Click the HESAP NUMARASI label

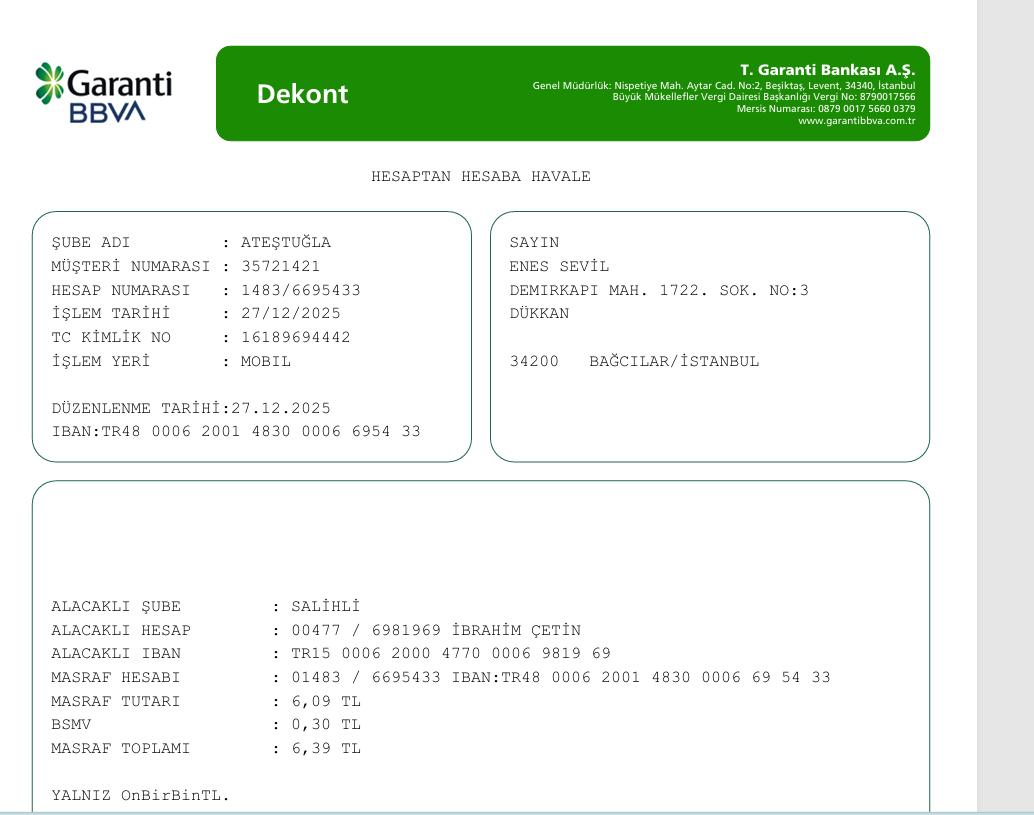121,290
